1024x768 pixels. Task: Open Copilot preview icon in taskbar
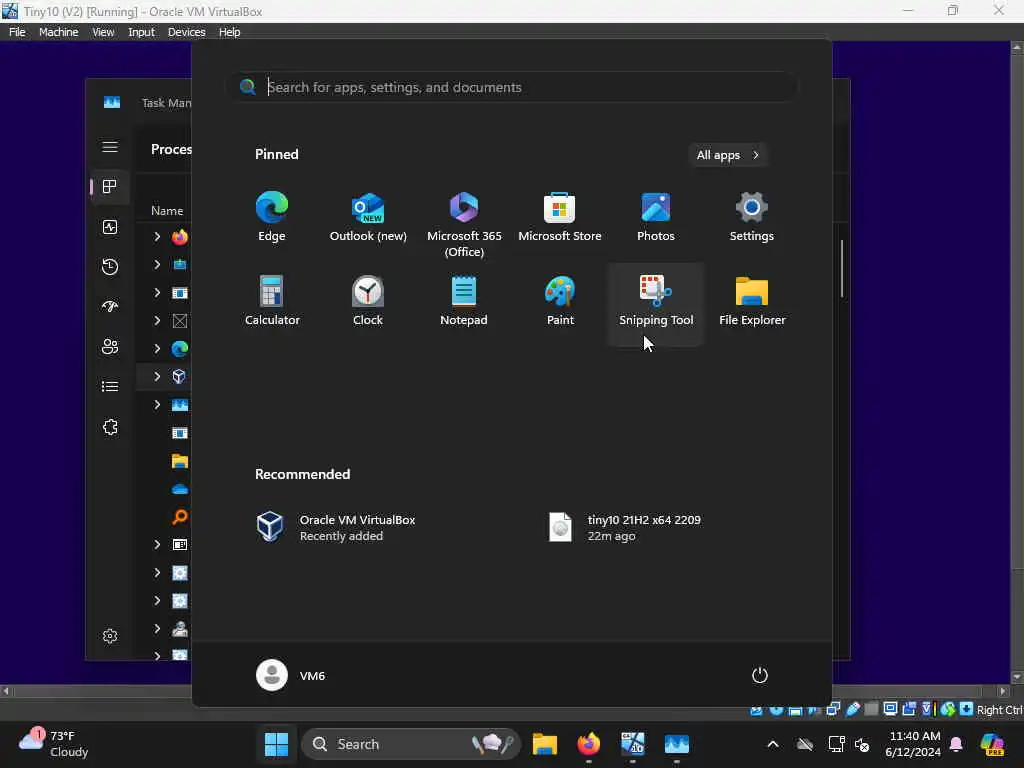[x=992, y=744]
